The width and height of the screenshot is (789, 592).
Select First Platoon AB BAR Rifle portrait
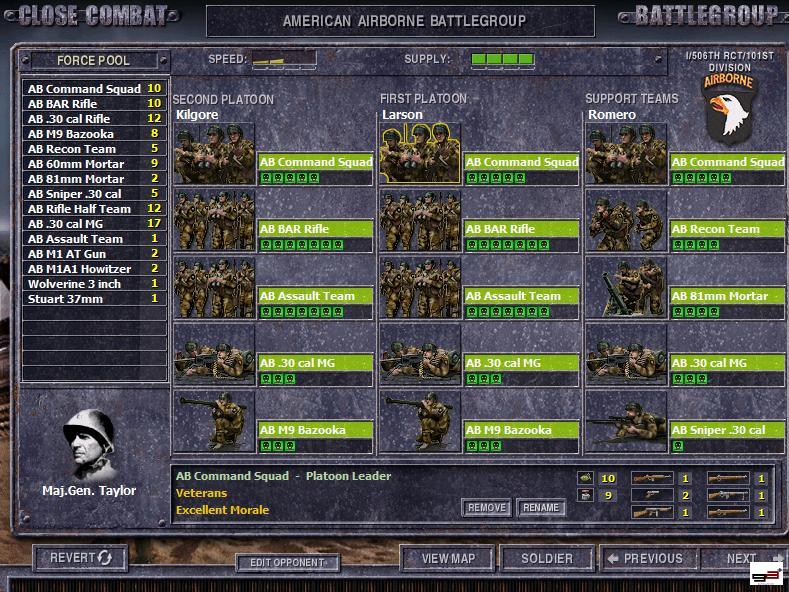coord(421,220)
